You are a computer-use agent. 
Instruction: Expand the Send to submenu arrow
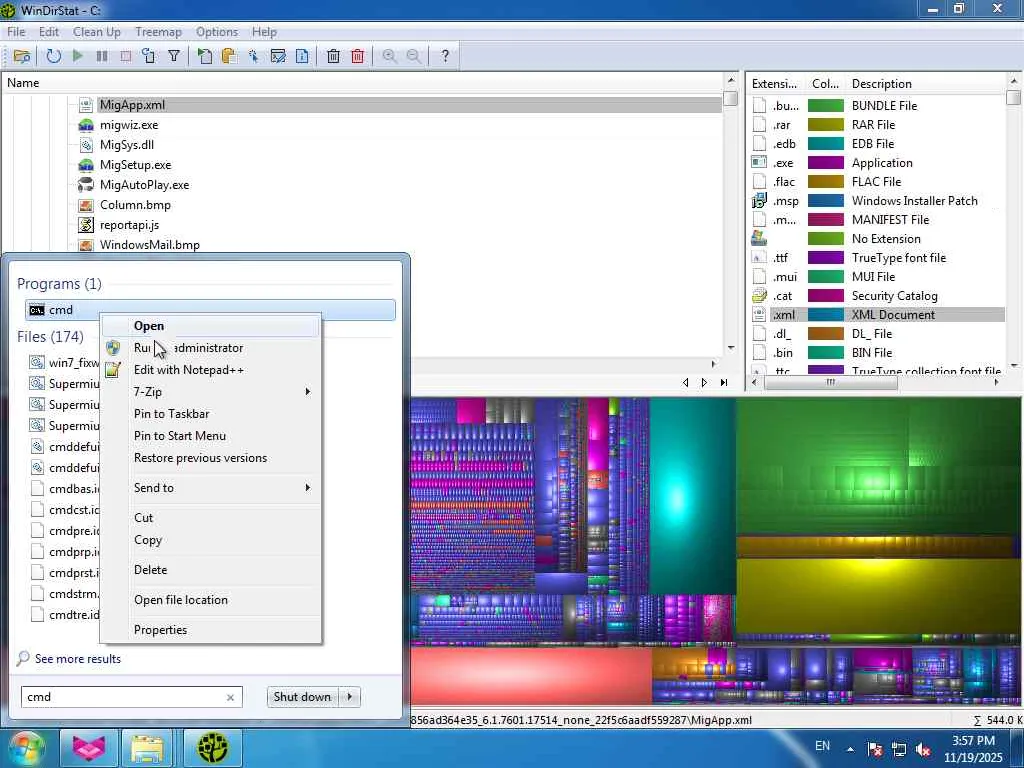pyautogui.click(x=308, y=488)
